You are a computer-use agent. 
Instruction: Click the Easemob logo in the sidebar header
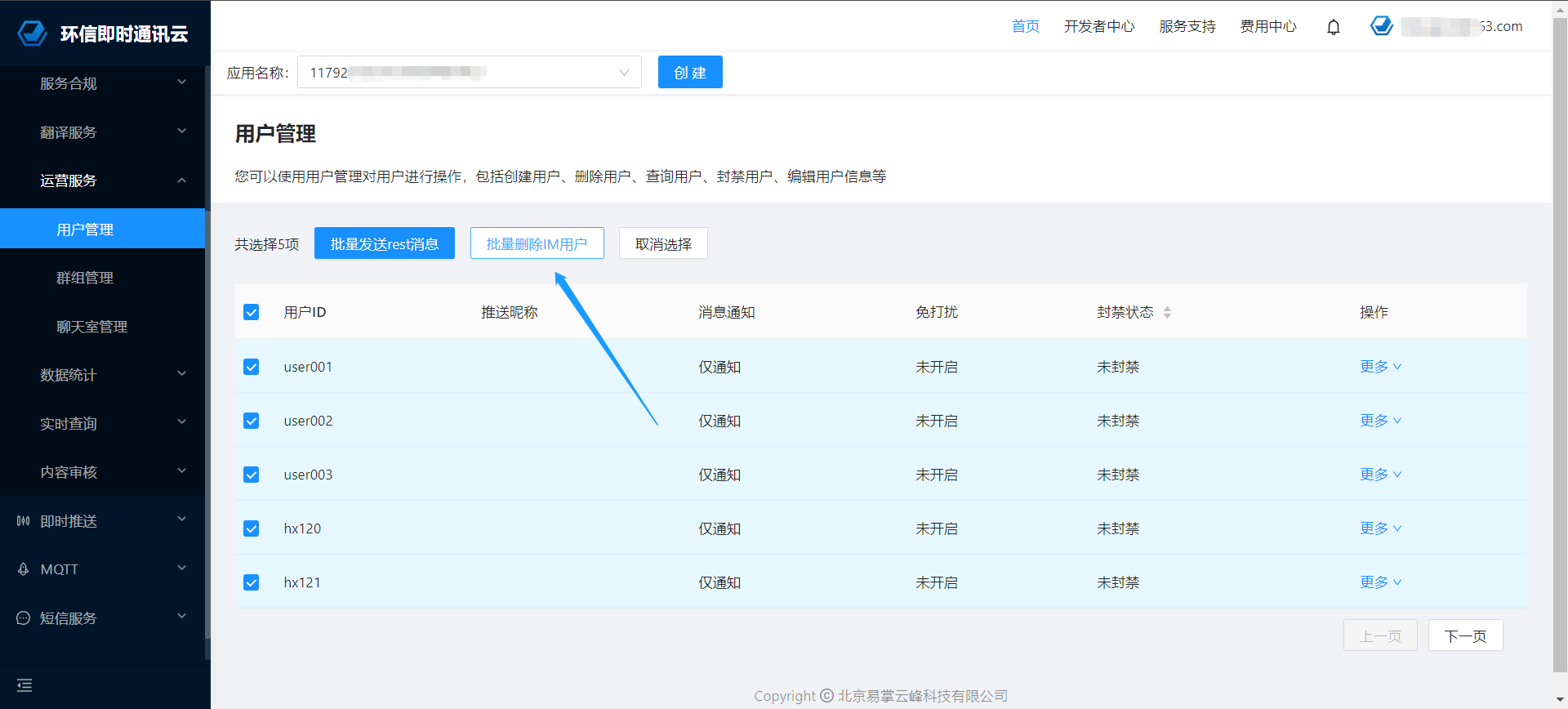pyautogui.click(x=33, y=33)
